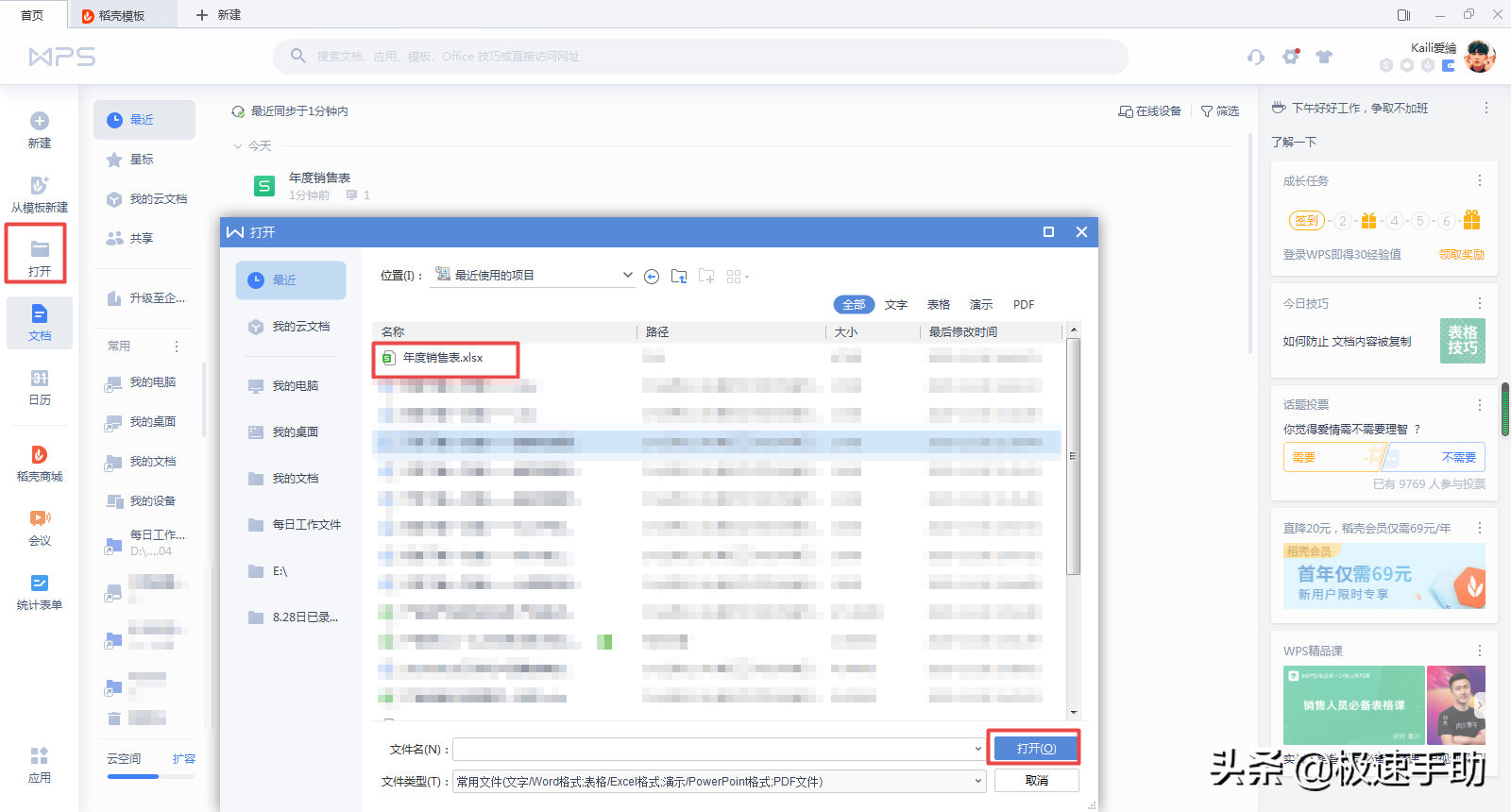
Task: Click the 打开(O) button
Action: point(1036,748)
